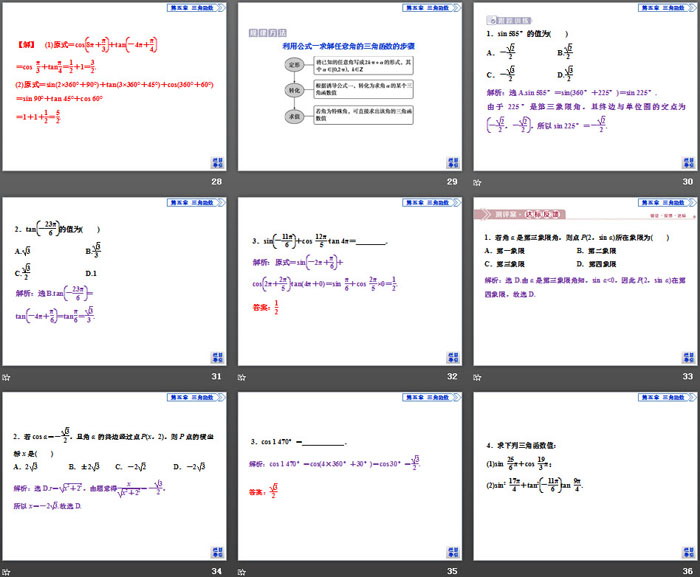Select slide 30 with the sin 585° question
This screenshot has width=700, height=577.
click(x=585, y=86)
